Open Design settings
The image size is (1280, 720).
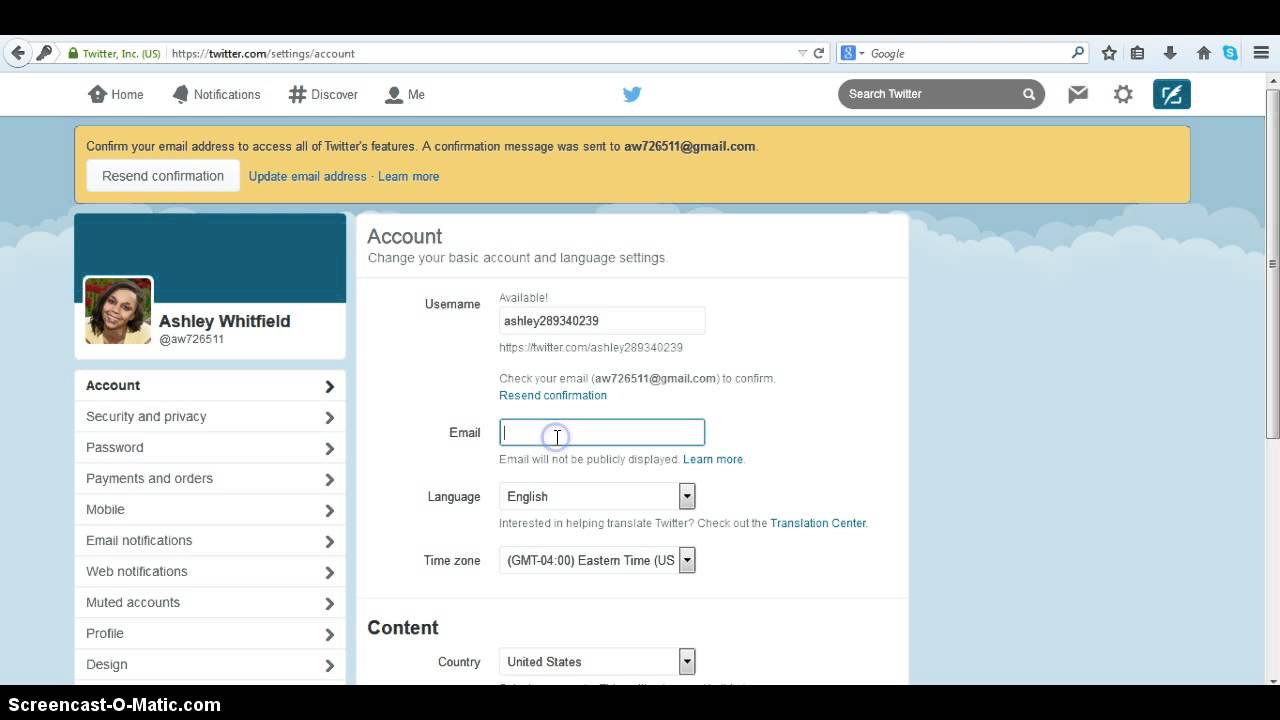click(210, 665)
